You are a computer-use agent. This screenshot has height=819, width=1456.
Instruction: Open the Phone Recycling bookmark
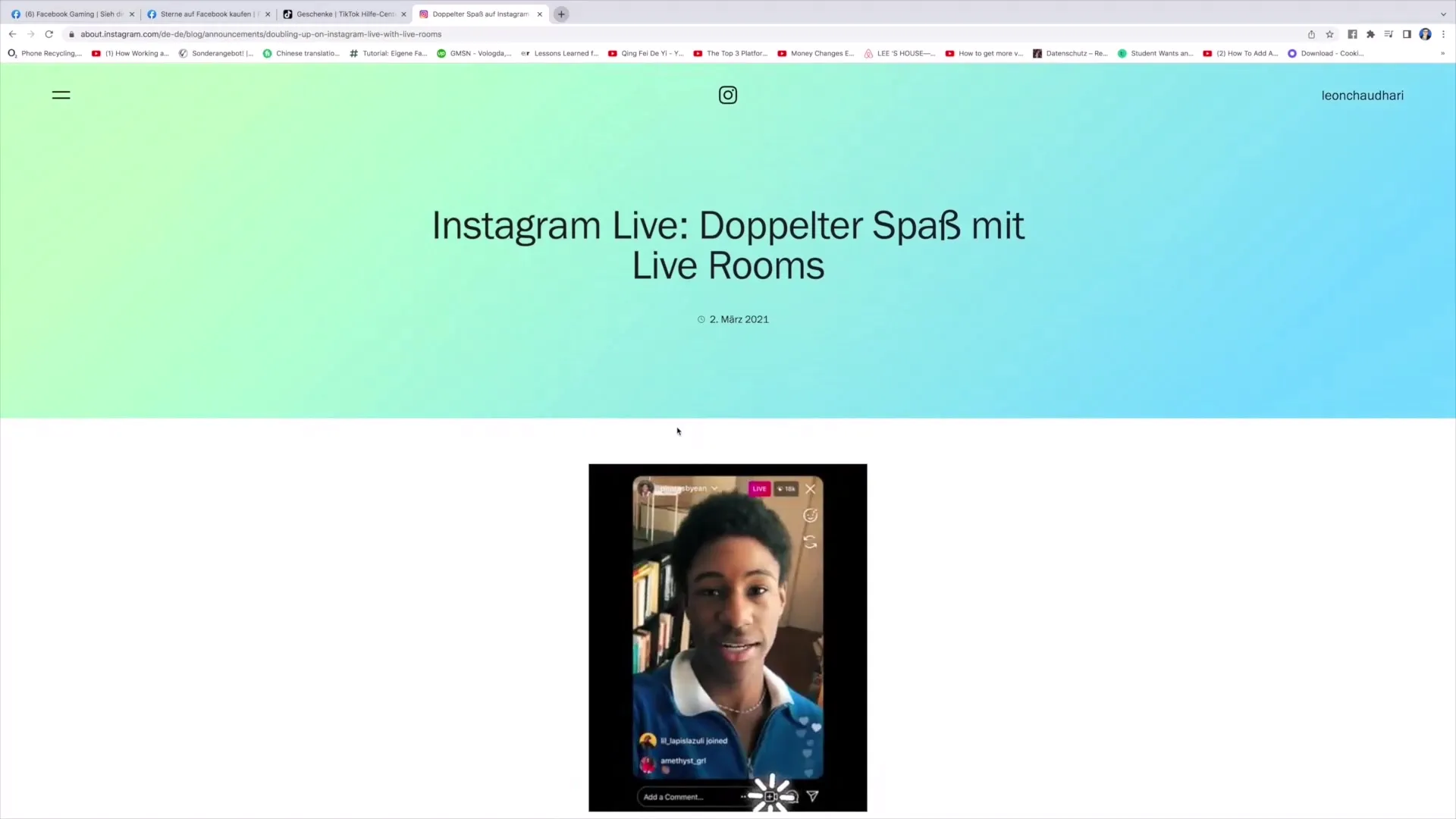coord(45,54)
